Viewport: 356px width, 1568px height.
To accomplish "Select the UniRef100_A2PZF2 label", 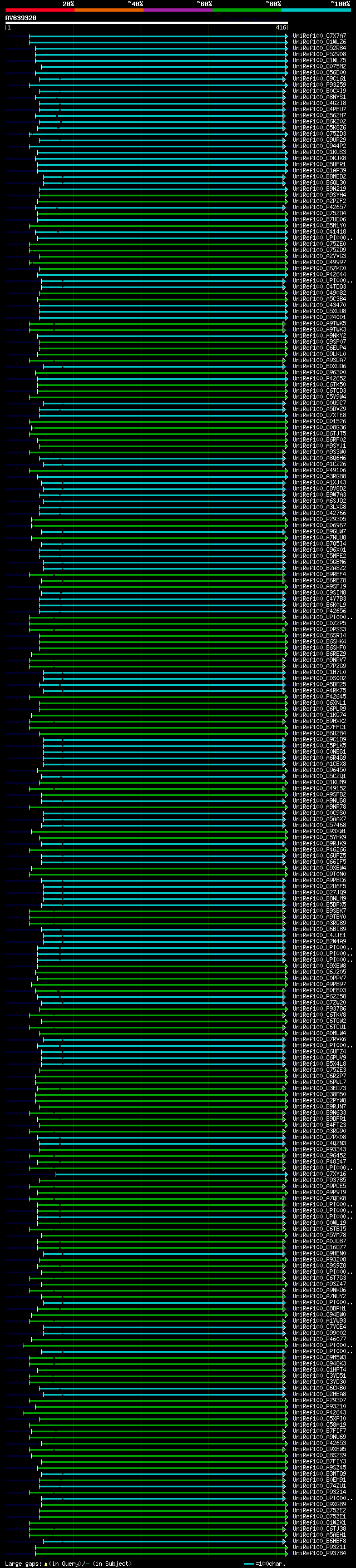I will [x=319, y=201].
